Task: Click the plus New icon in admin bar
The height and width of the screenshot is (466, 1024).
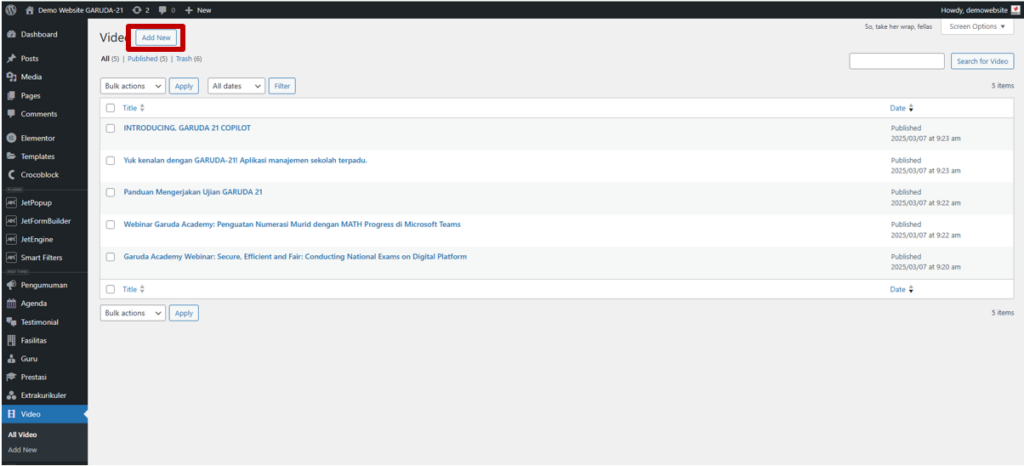Action: (189, 10)
